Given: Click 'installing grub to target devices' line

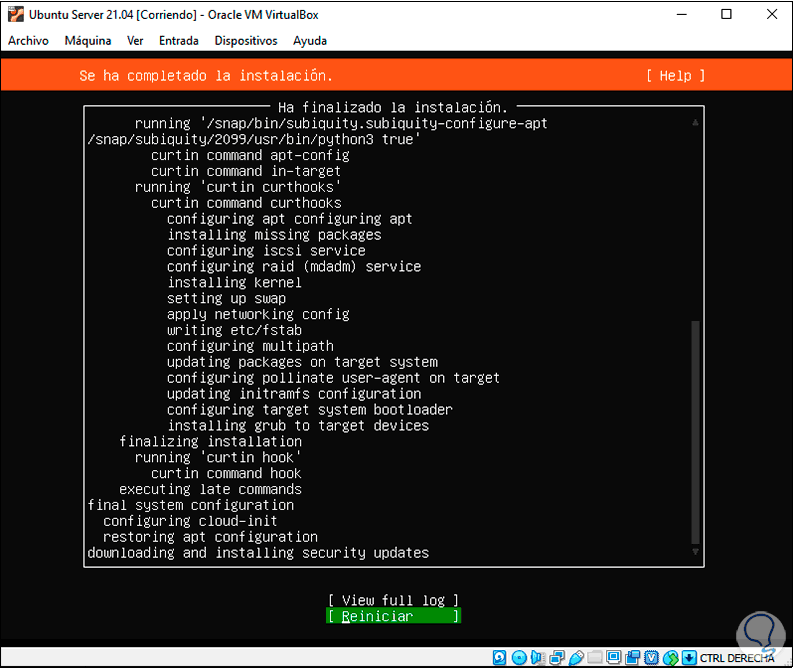Looking at the screenshot, I should [298, 426].
